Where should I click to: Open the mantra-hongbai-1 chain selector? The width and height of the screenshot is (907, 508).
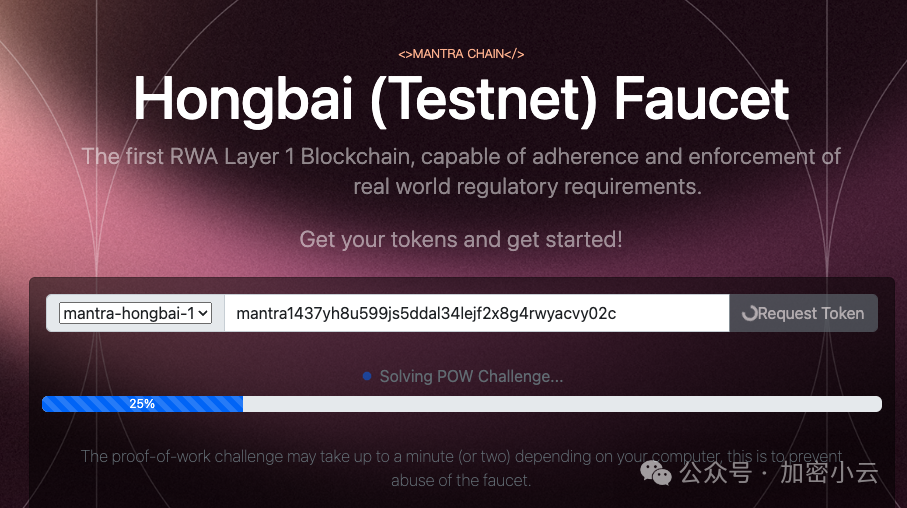[135, 313]
